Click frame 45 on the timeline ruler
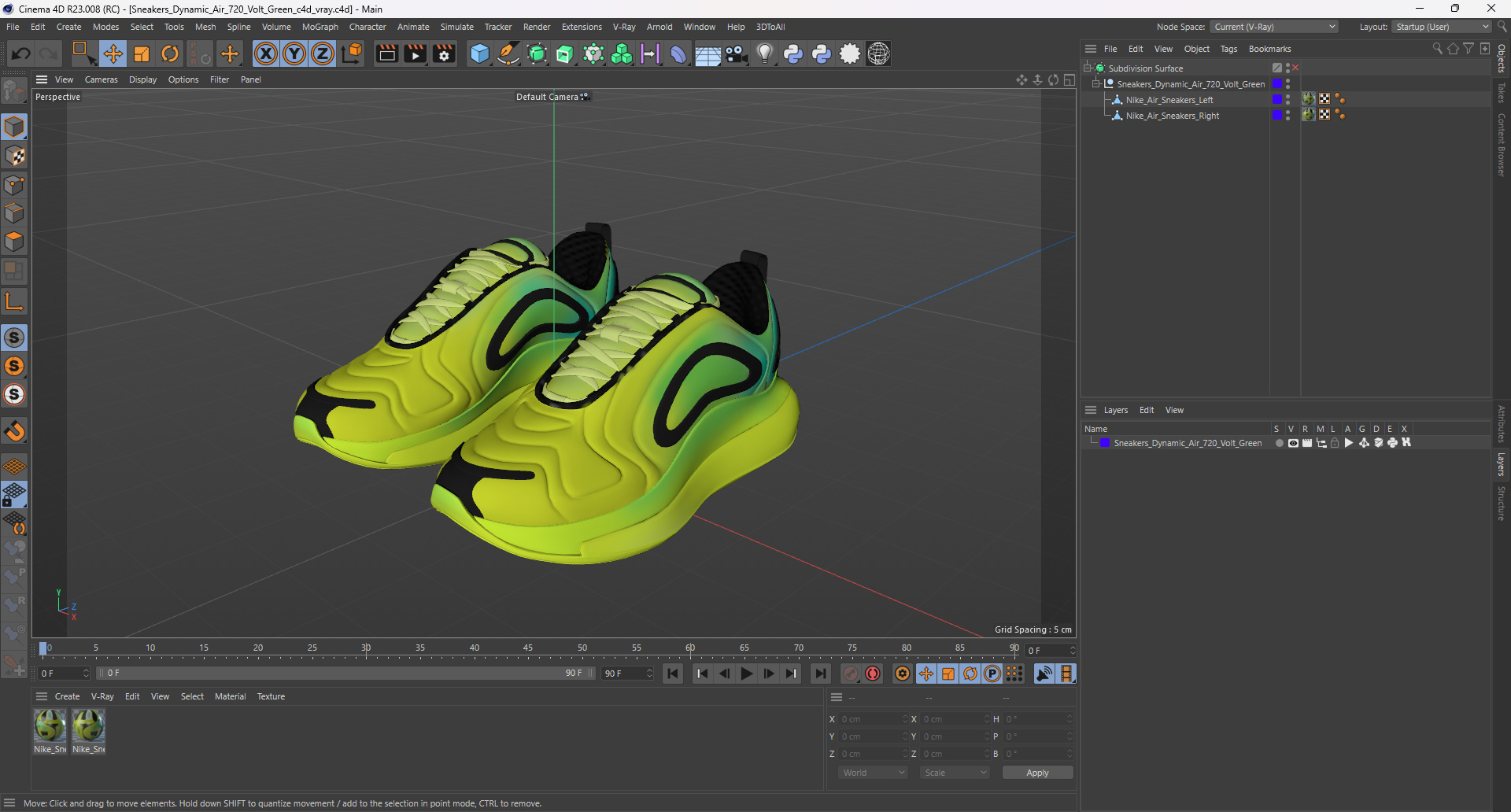Image resolution: width=1511 pixels, height=812 pixels. pos(528,648)
